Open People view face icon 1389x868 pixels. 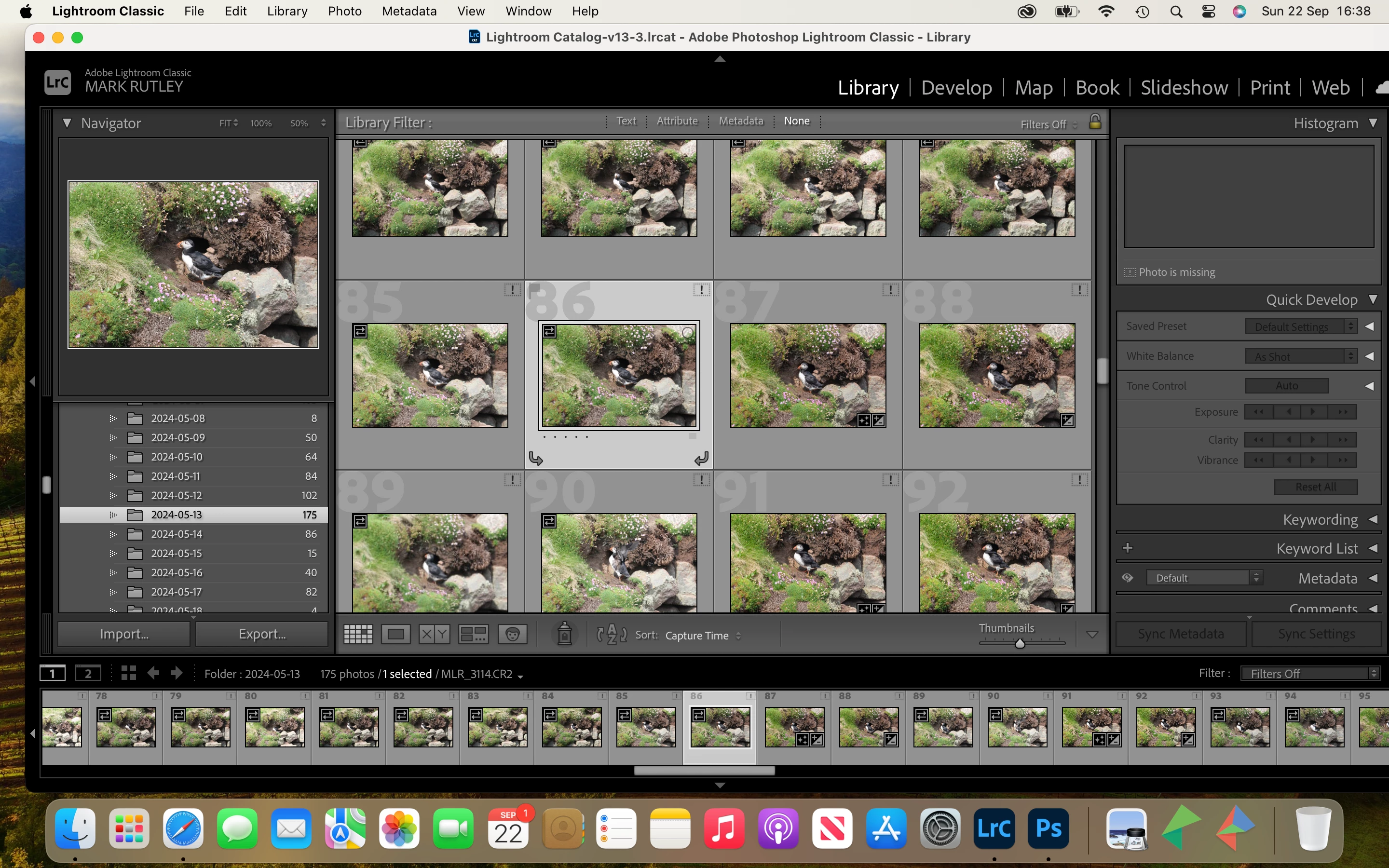(x=512, y=634)
